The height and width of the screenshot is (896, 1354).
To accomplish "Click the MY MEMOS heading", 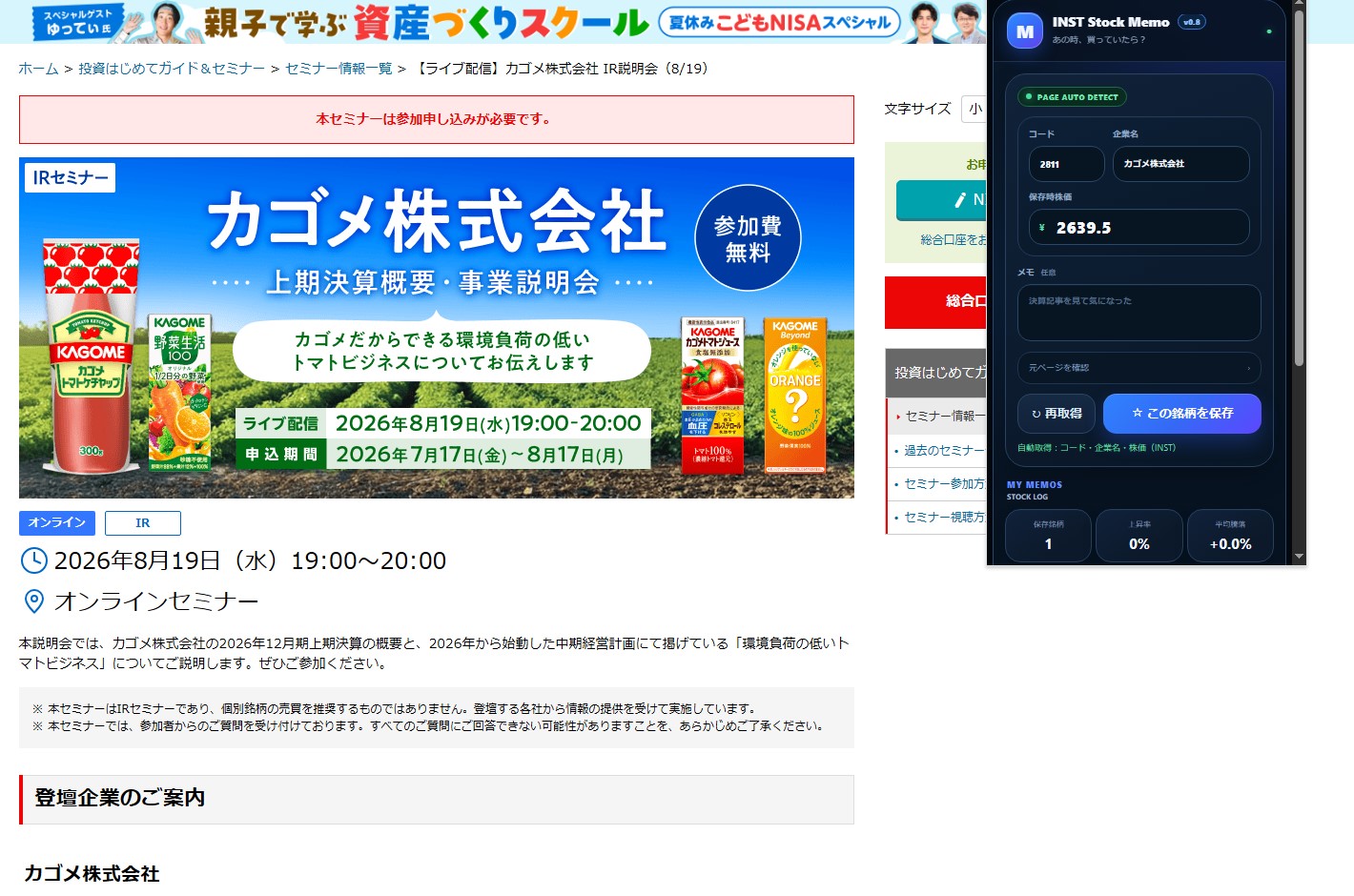I will 1035,484.
